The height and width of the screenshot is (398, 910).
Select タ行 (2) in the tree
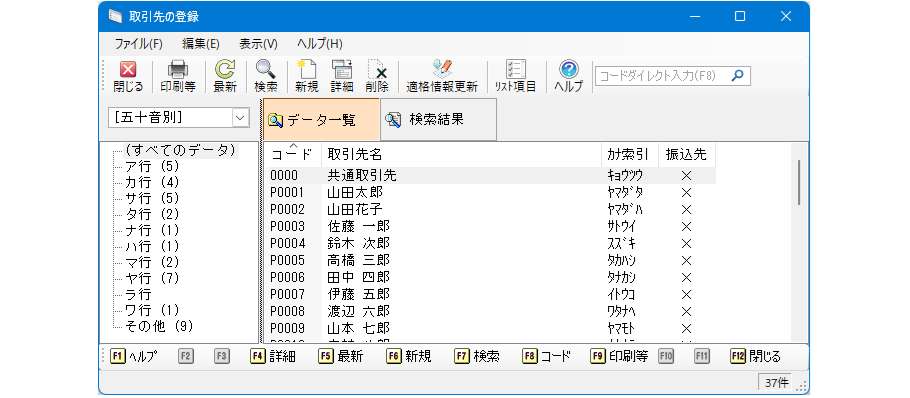(x=152, y=214)
